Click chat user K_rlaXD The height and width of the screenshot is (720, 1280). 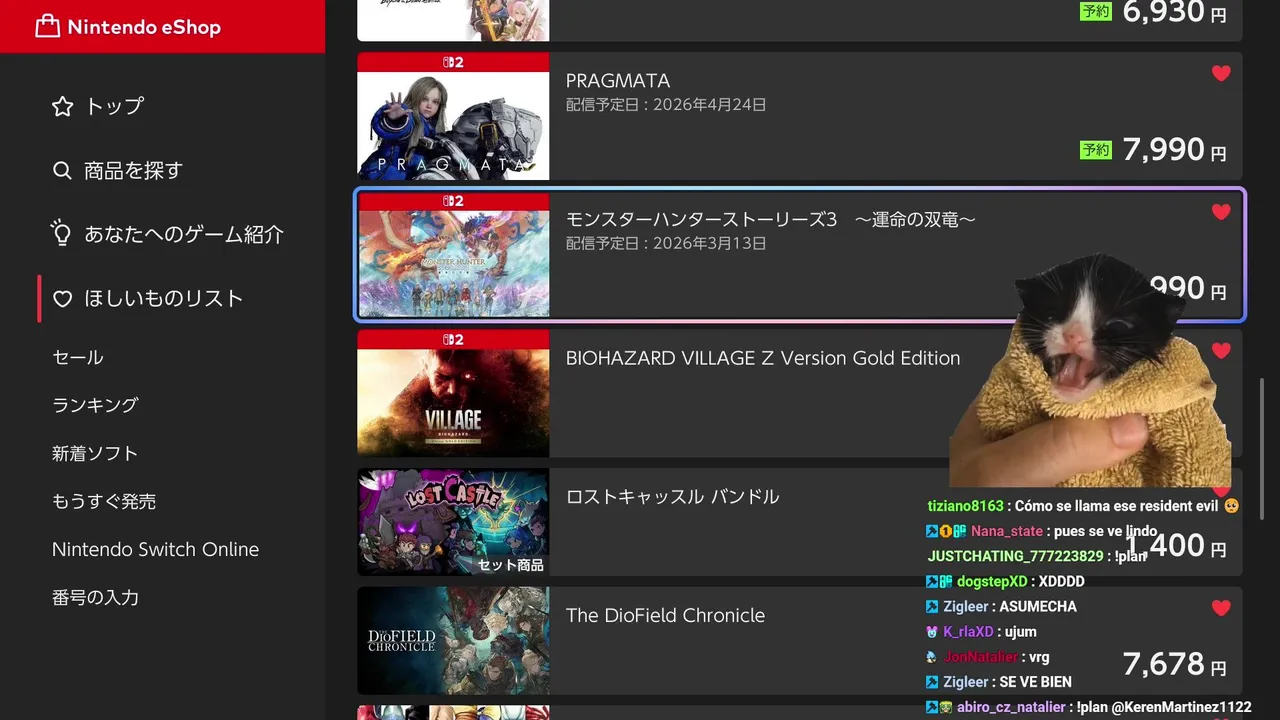pos(968,632)
